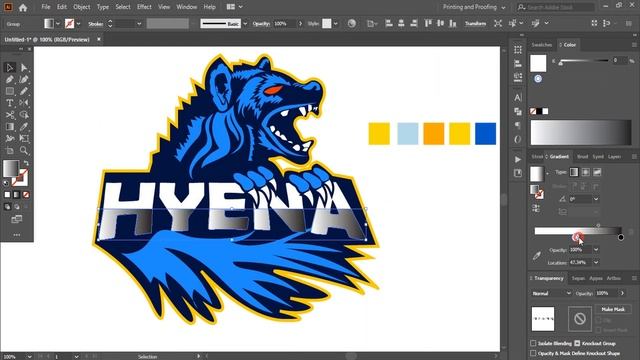Select Freeform gradient type

click(x=597, y=172)
